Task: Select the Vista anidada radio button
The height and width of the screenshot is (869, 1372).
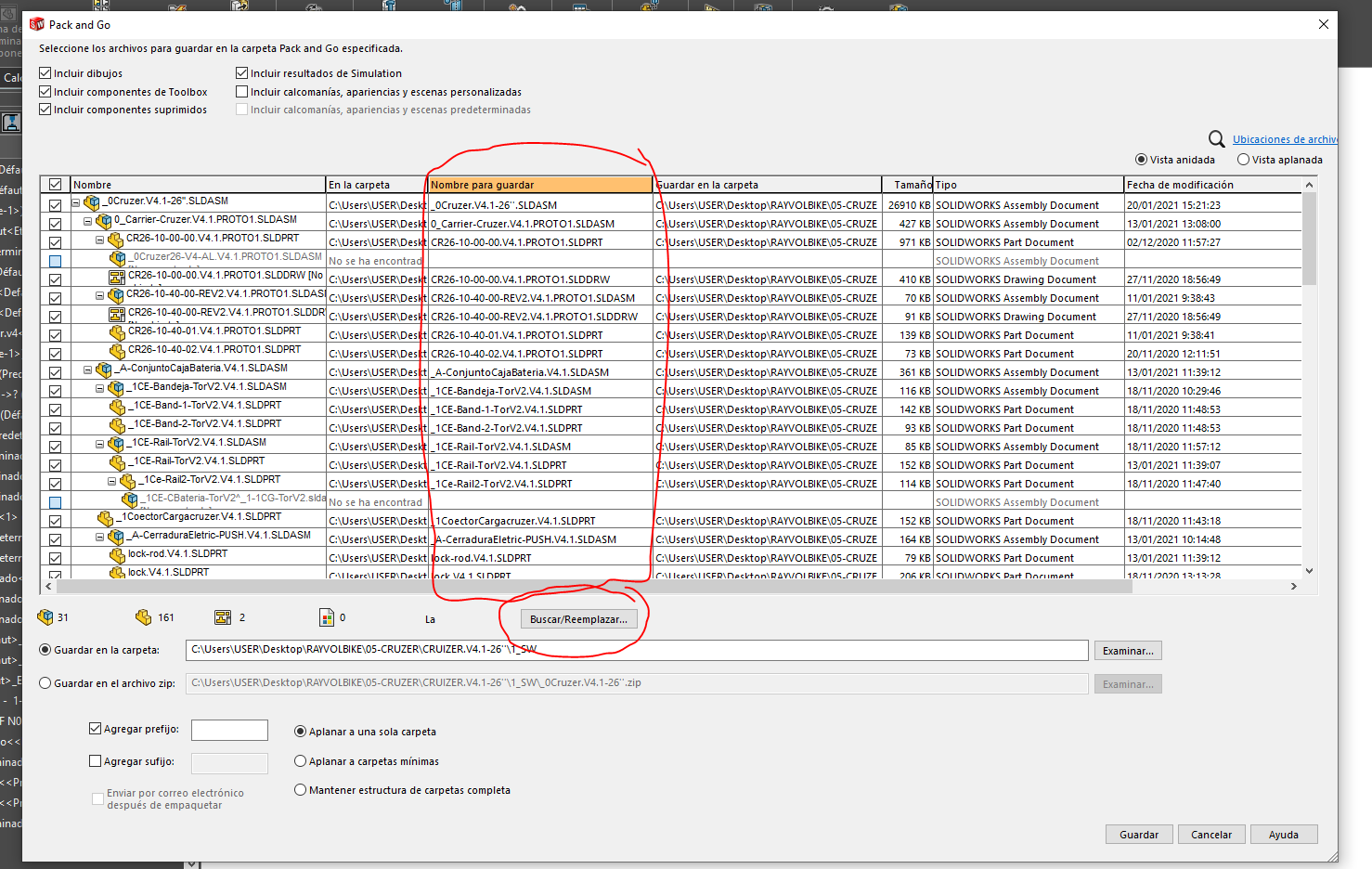Action: point(1142,160)
